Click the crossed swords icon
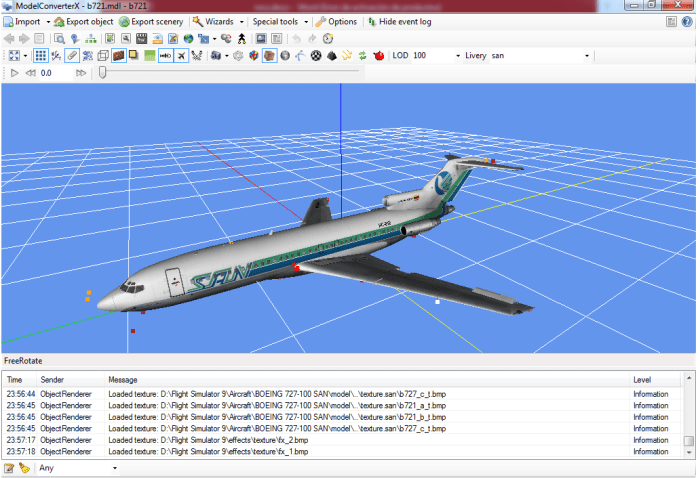The image size is (700, 478). coord(197,56)
